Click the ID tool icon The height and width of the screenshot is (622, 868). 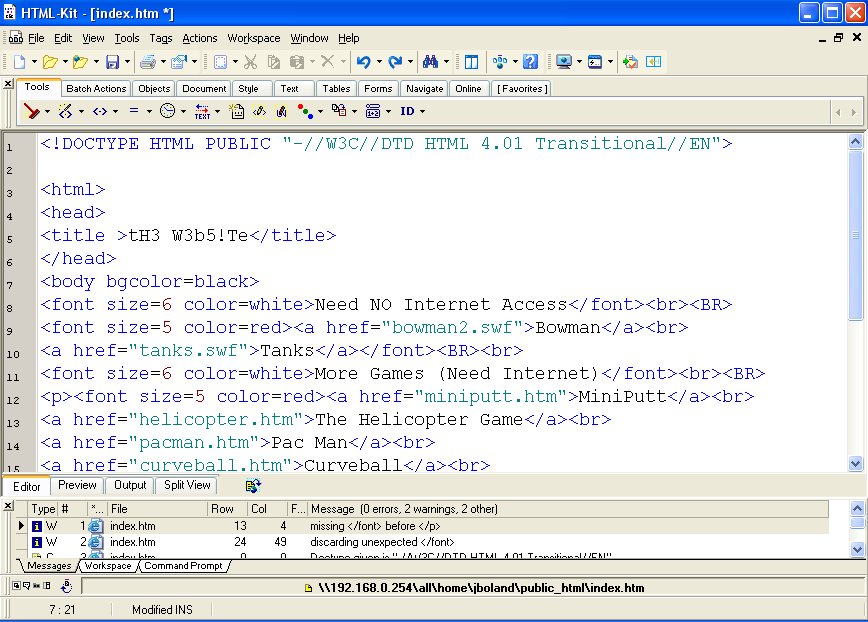click(407, 111)
